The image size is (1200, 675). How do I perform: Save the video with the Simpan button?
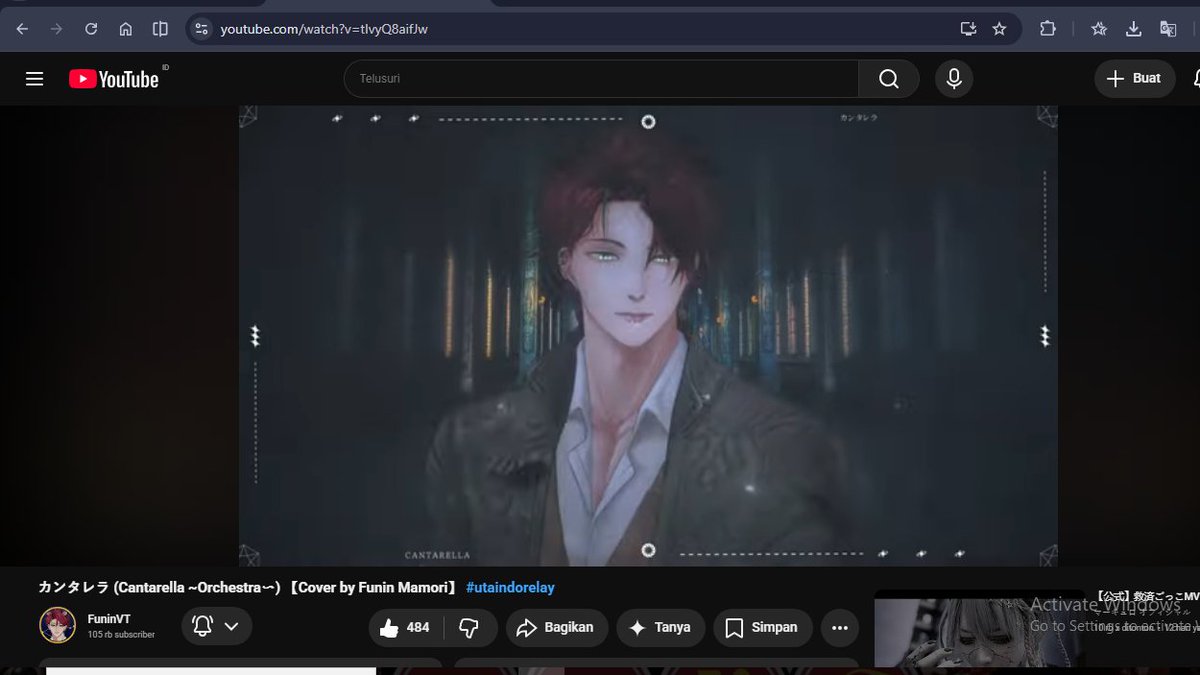762,628
